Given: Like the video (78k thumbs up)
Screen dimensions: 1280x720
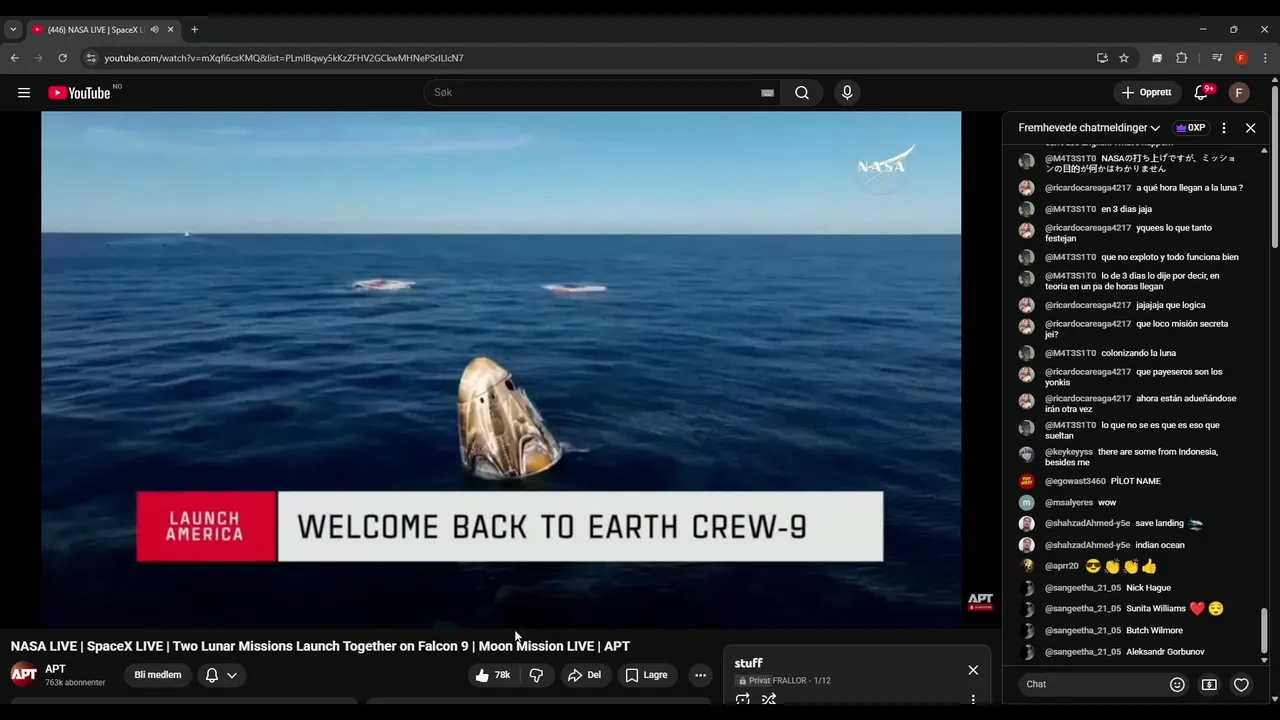Looking at the screenshot, I should pyautogui.click(x=492, y=675).
